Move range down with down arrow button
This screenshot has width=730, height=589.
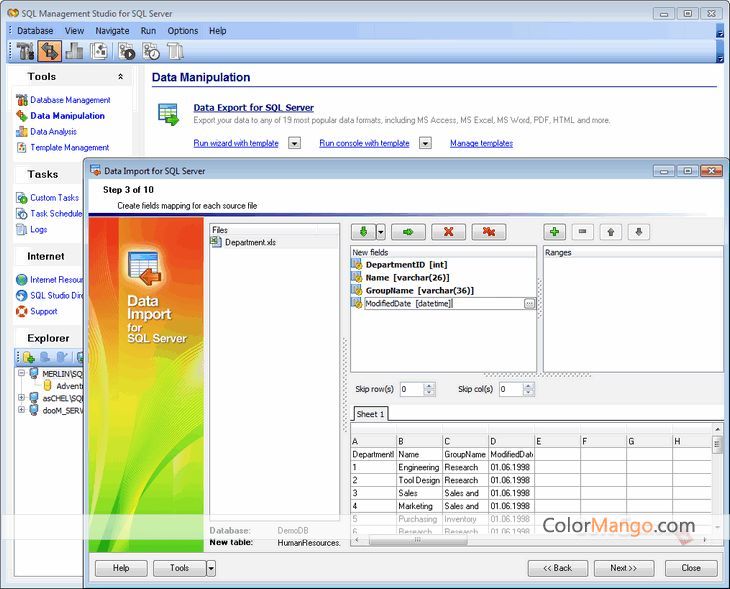click(639, 232)
